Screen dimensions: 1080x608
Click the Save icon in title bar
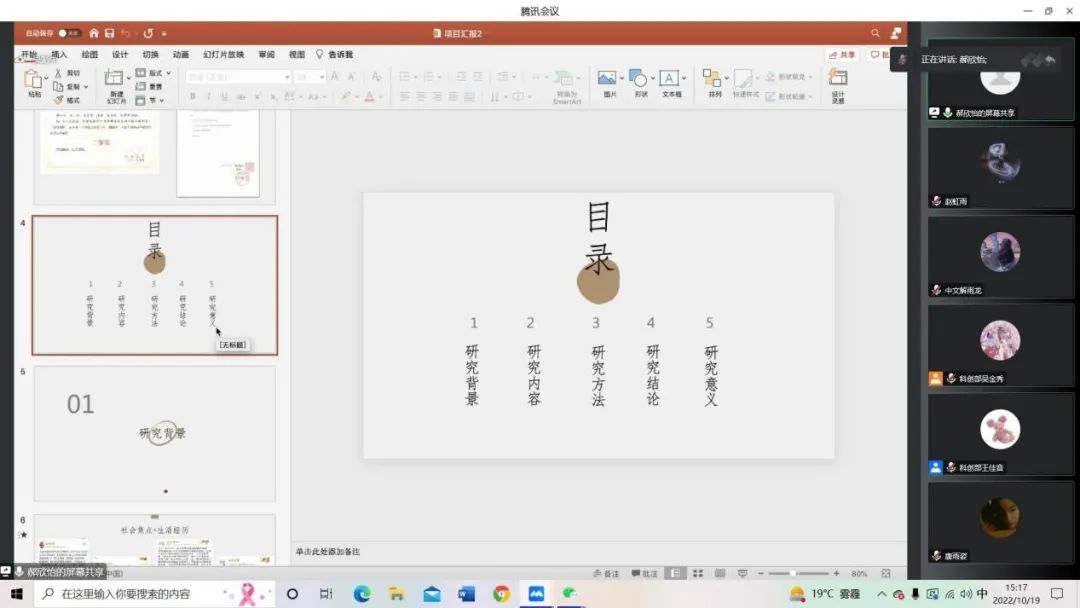coord(109,33)
